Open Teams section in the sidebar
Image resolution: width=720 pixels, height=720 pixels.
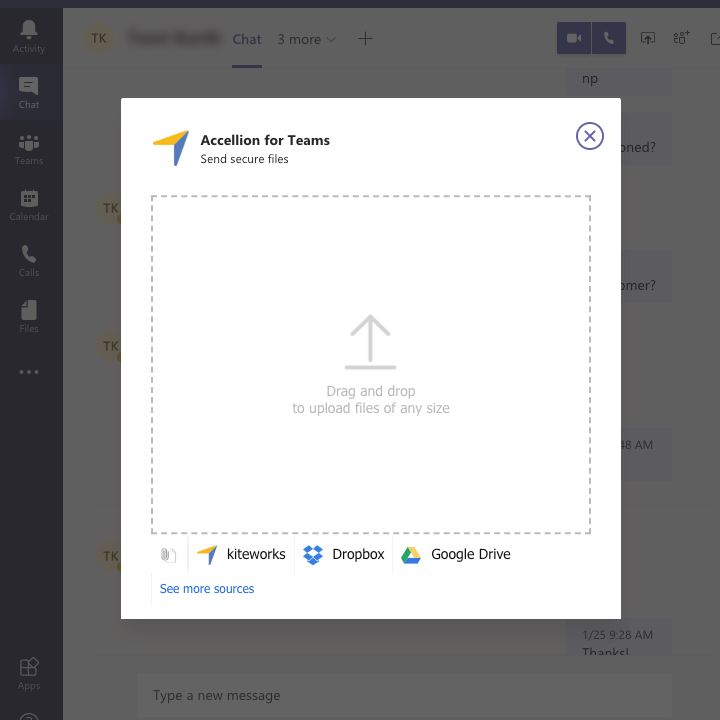(29, 149)
